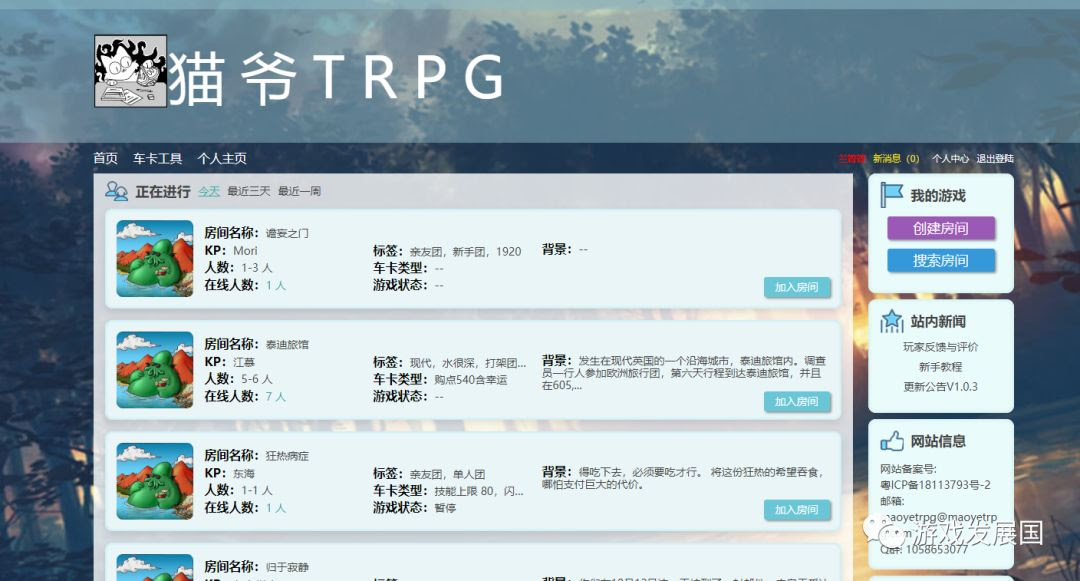The image size is (1080, 581).
Task: Click the 泰迪旅馆 room name
Action: (287, 344)
